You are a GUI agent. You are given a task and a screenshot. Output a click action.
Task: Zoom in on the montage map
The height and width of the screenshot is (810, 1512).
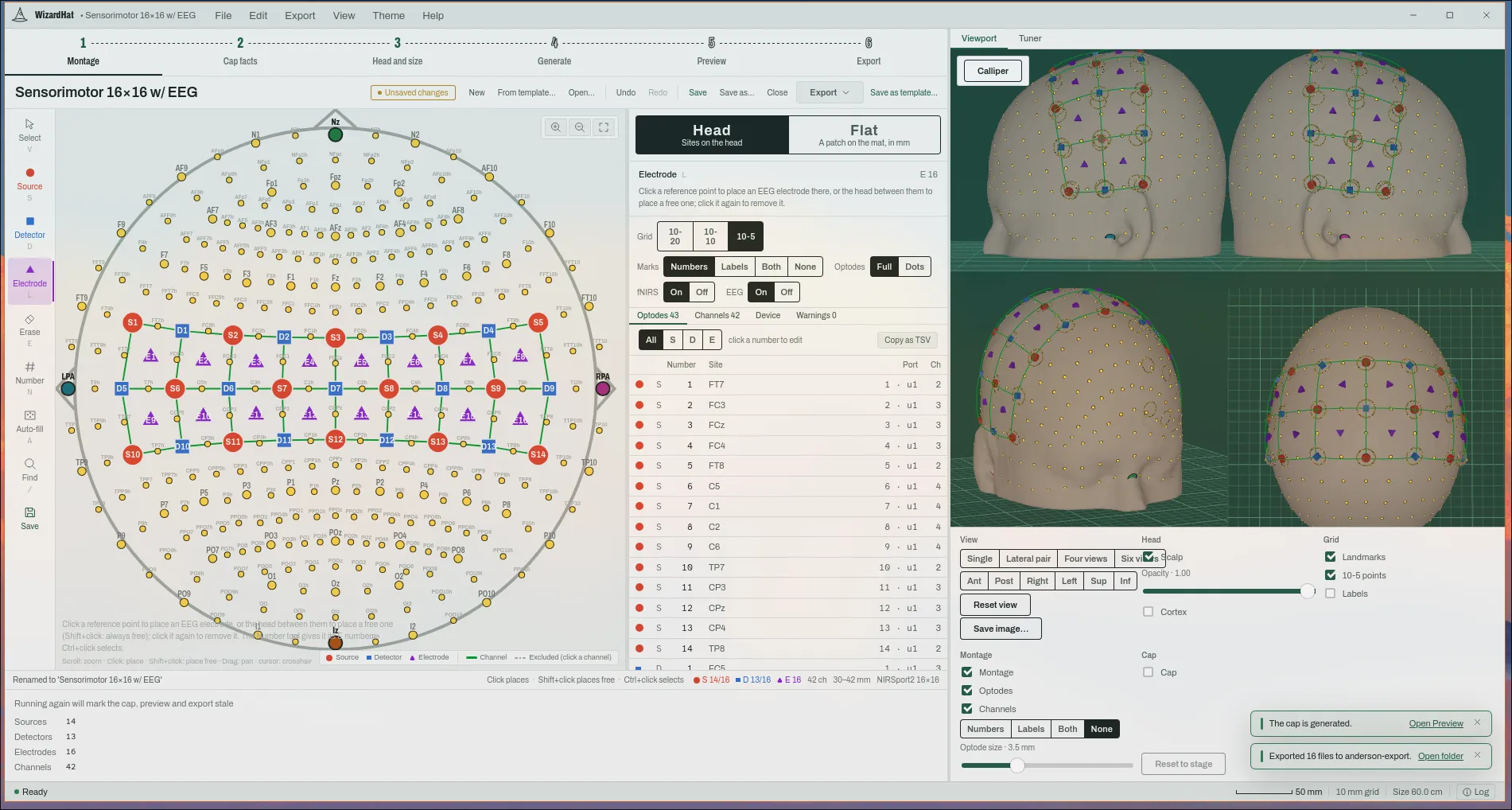point(556,127)
